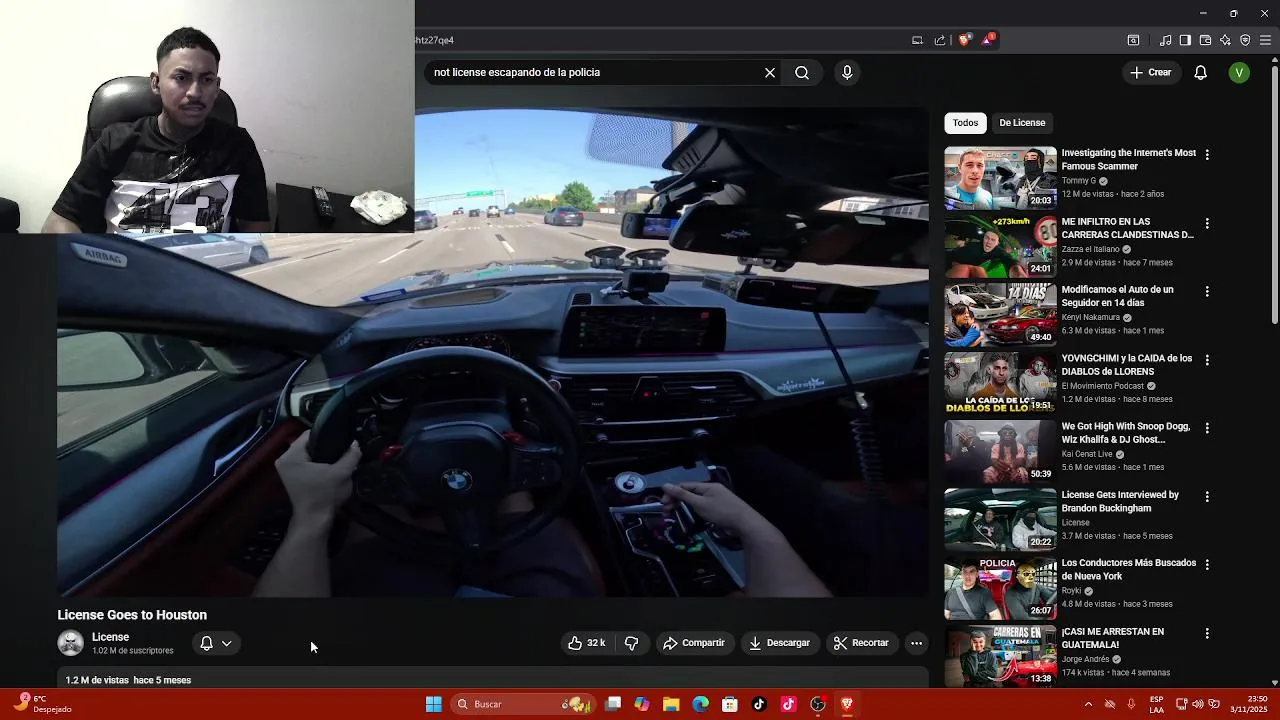Click Brave Shields lion icon in address bar
The width and height of the screenshot is (1280, 720).
tap(964, 40)
